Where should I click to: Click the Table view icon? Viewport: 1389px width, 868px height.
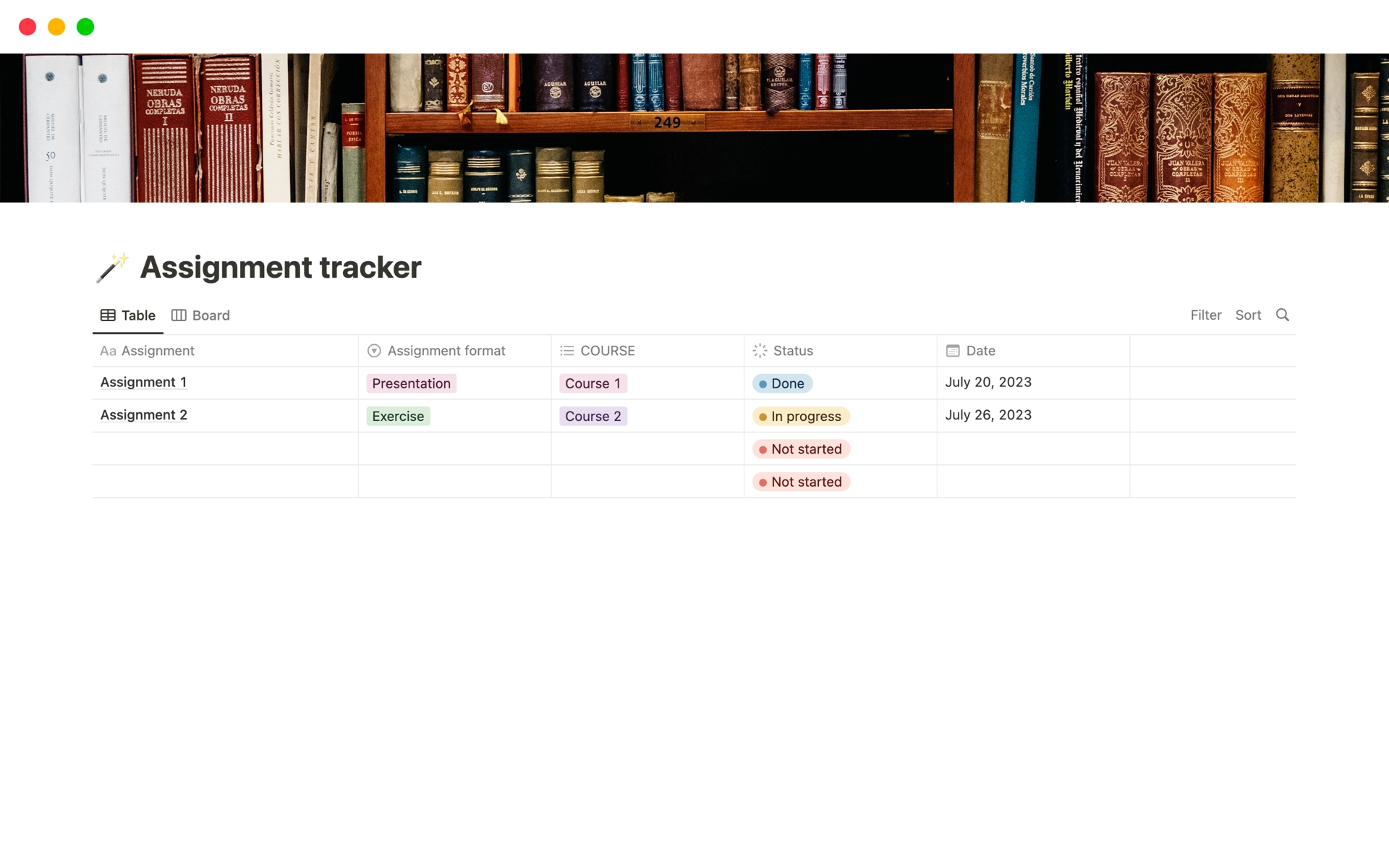click(x=107, y=315)
